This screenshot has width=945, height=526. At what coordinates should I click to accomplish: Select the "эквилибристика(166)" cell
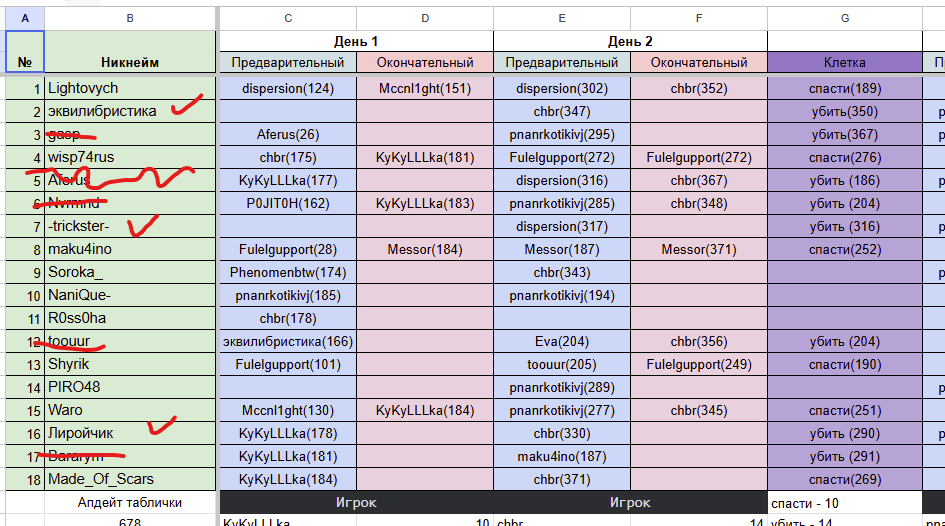[288, 341]
